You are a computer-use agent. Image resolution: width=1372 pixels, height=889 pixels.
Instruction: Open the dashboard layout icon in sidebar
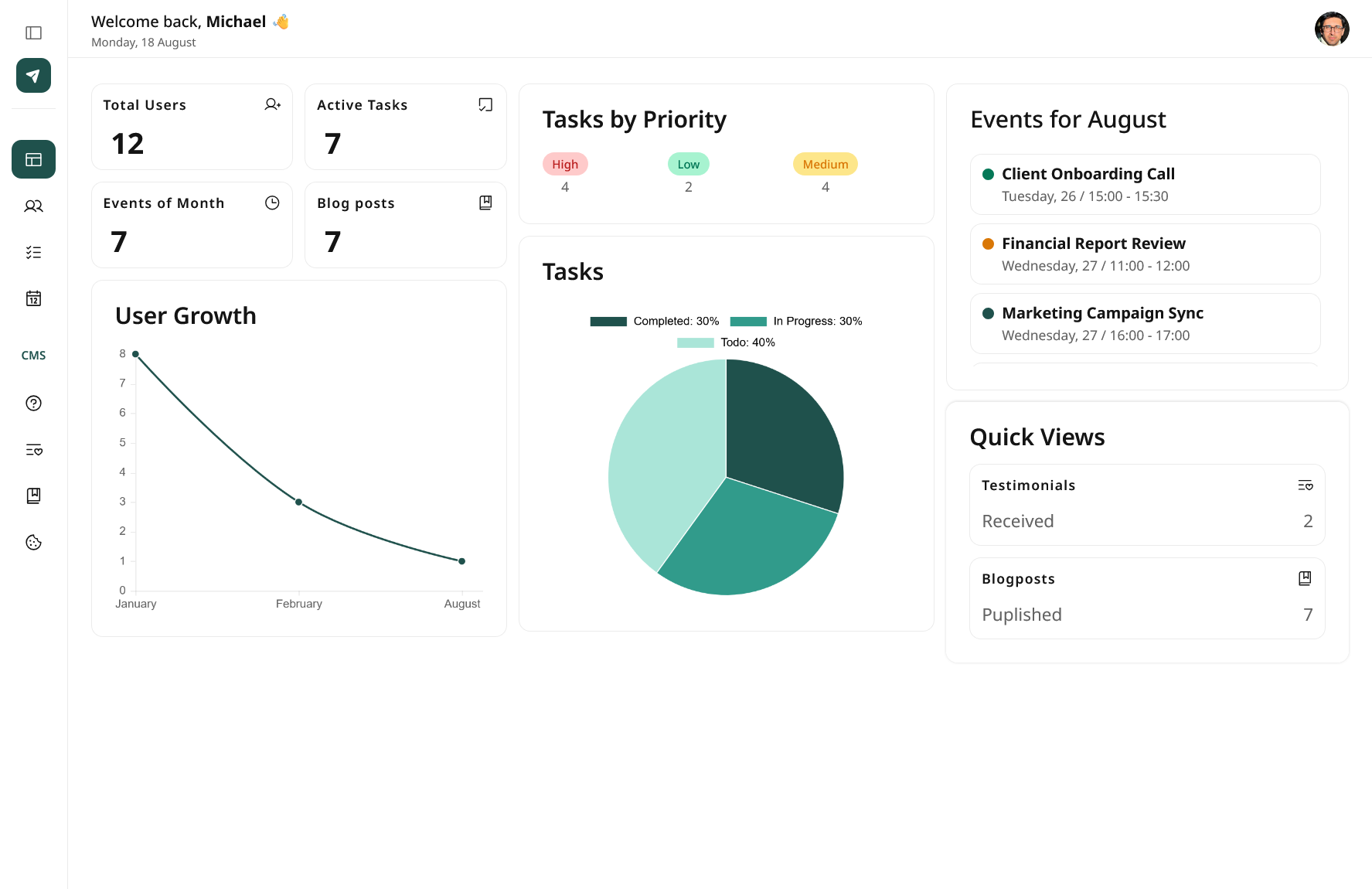click(x=33, y=159)
